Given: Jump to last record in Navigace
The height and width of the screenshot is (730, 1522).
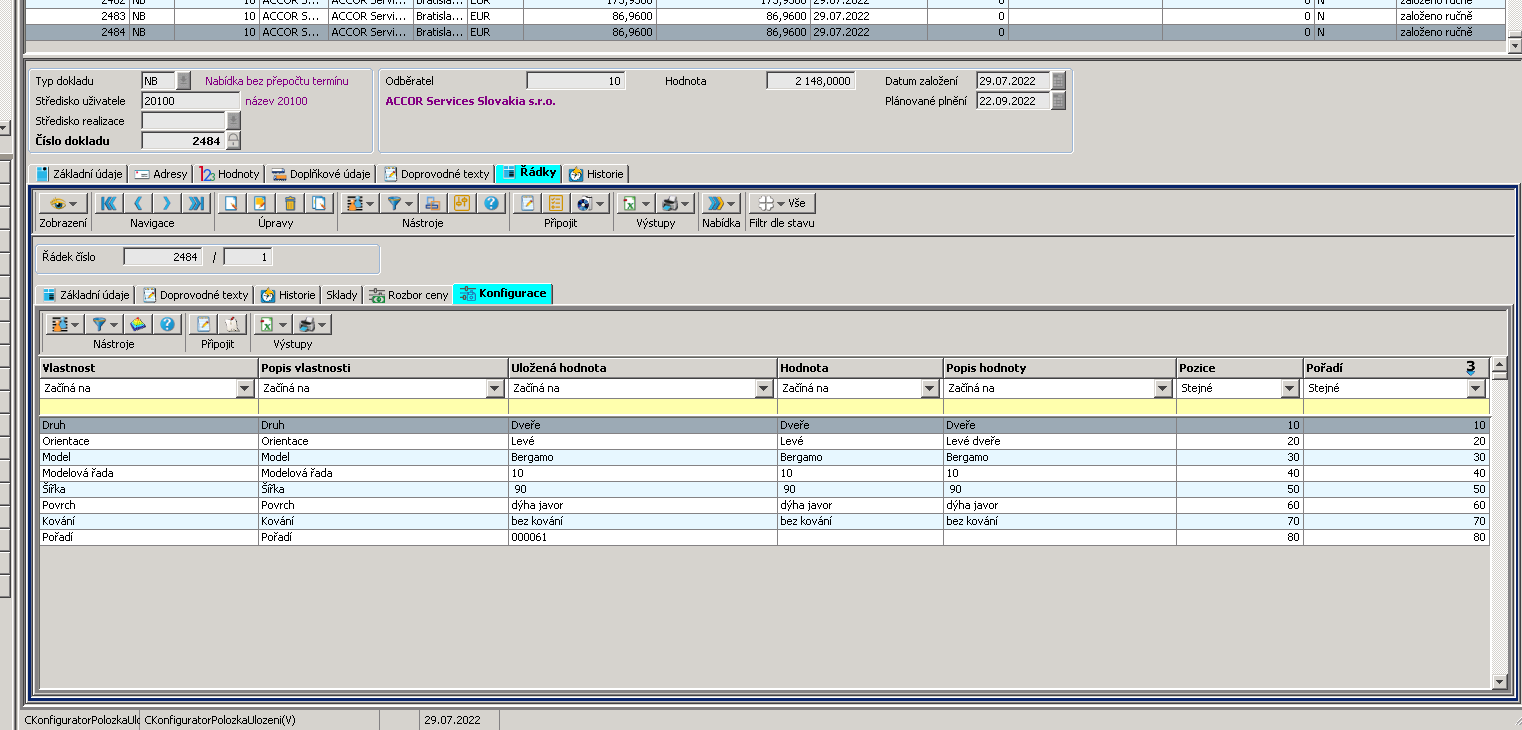Looking at the screenshot, I should tap(196, 203).
